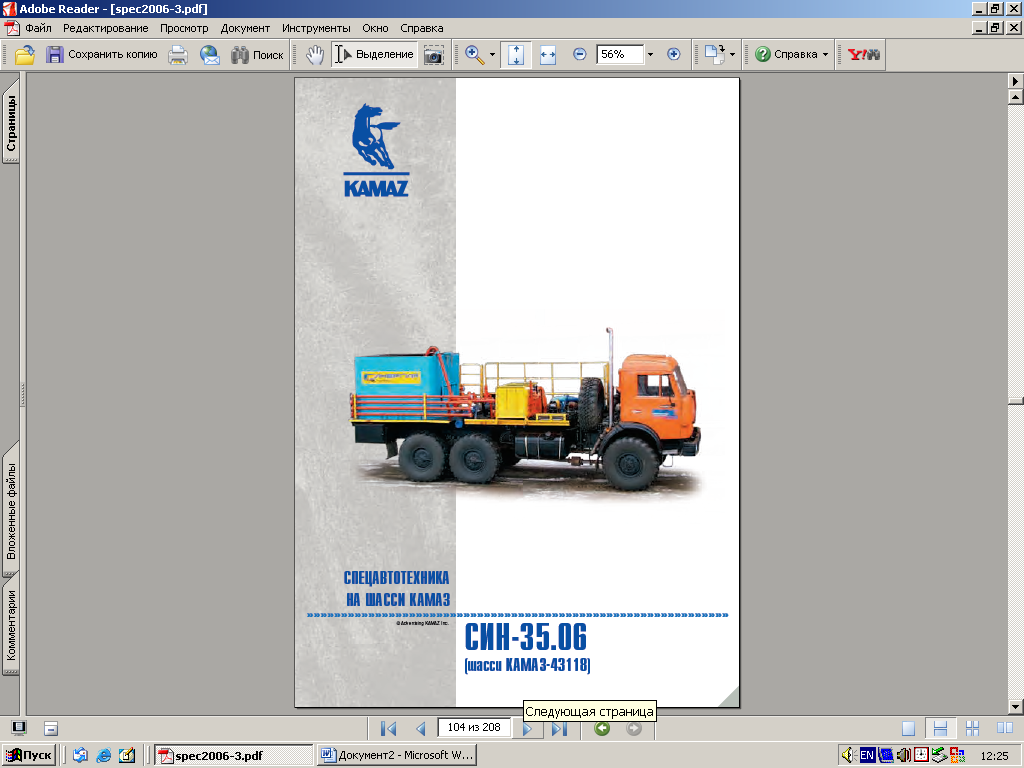Screen dimensions: 1024x768
Task: Toggle Fit Page view button
Action: (x=516, y=55)
